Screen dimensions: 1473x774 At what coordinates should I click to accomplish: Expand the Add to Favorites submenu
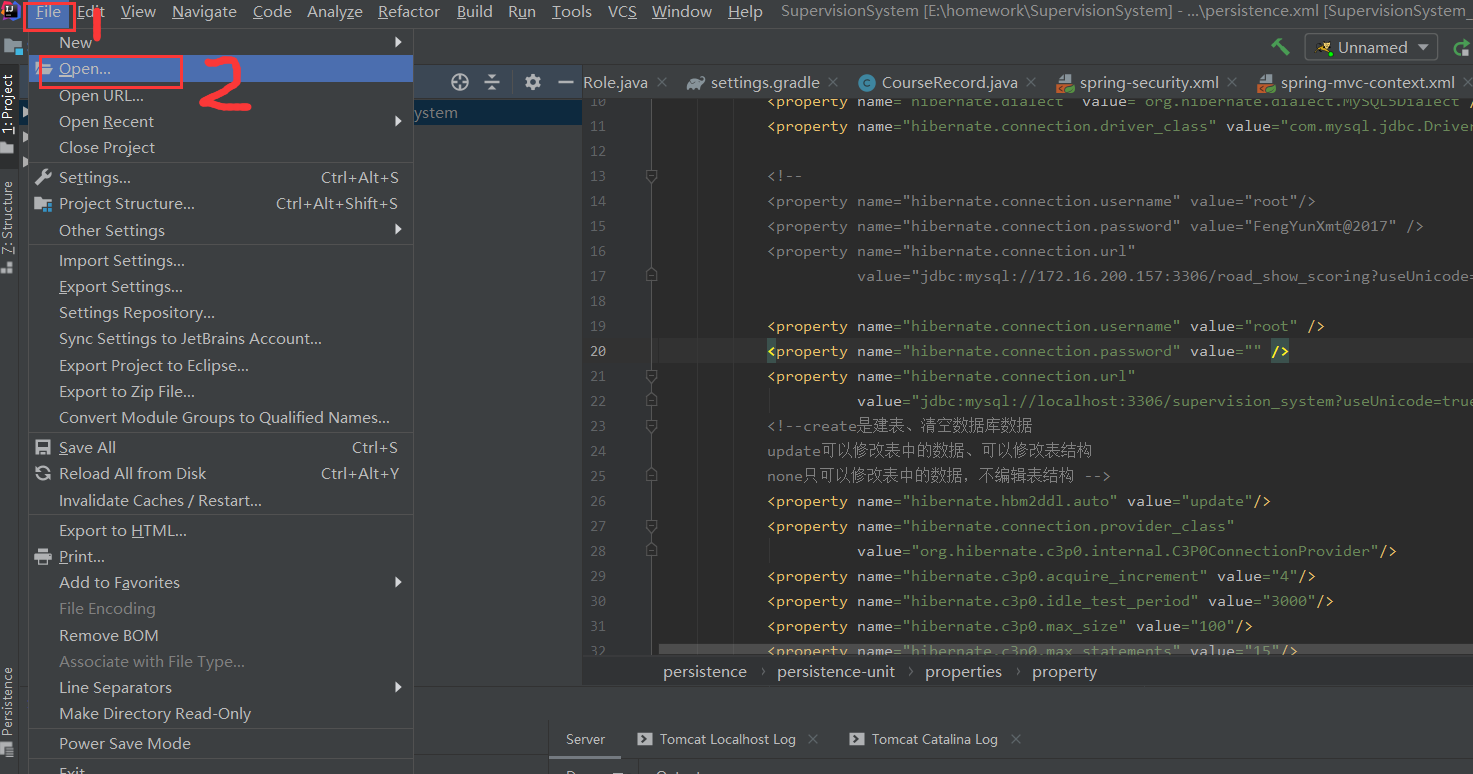tap(221, 582)
